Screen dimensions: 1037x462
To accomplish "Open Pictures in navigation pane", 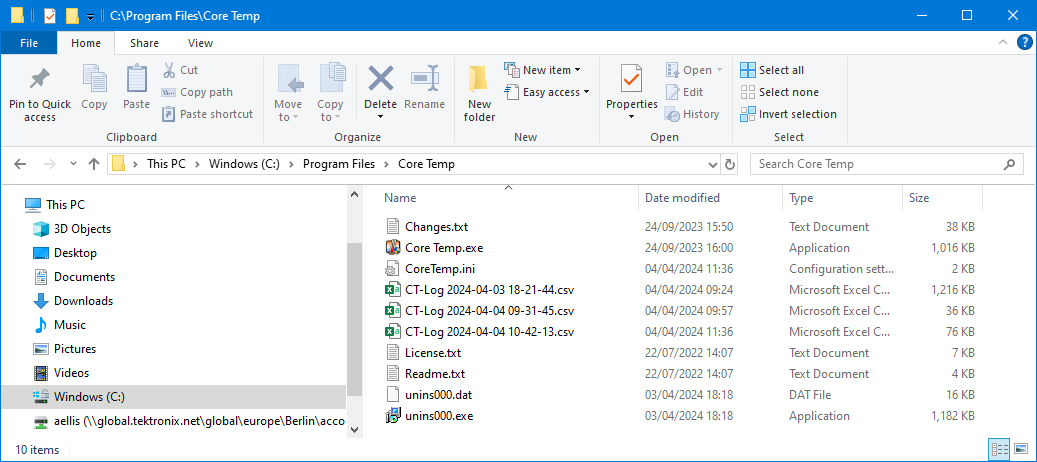I will [x=75, y=348].
